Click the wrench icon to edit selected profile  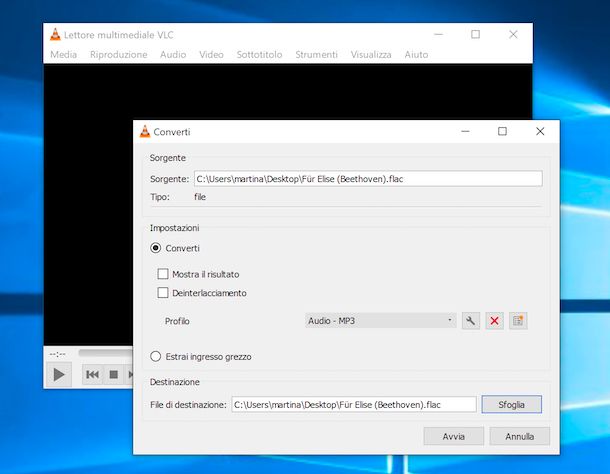(x=471, y=321)
